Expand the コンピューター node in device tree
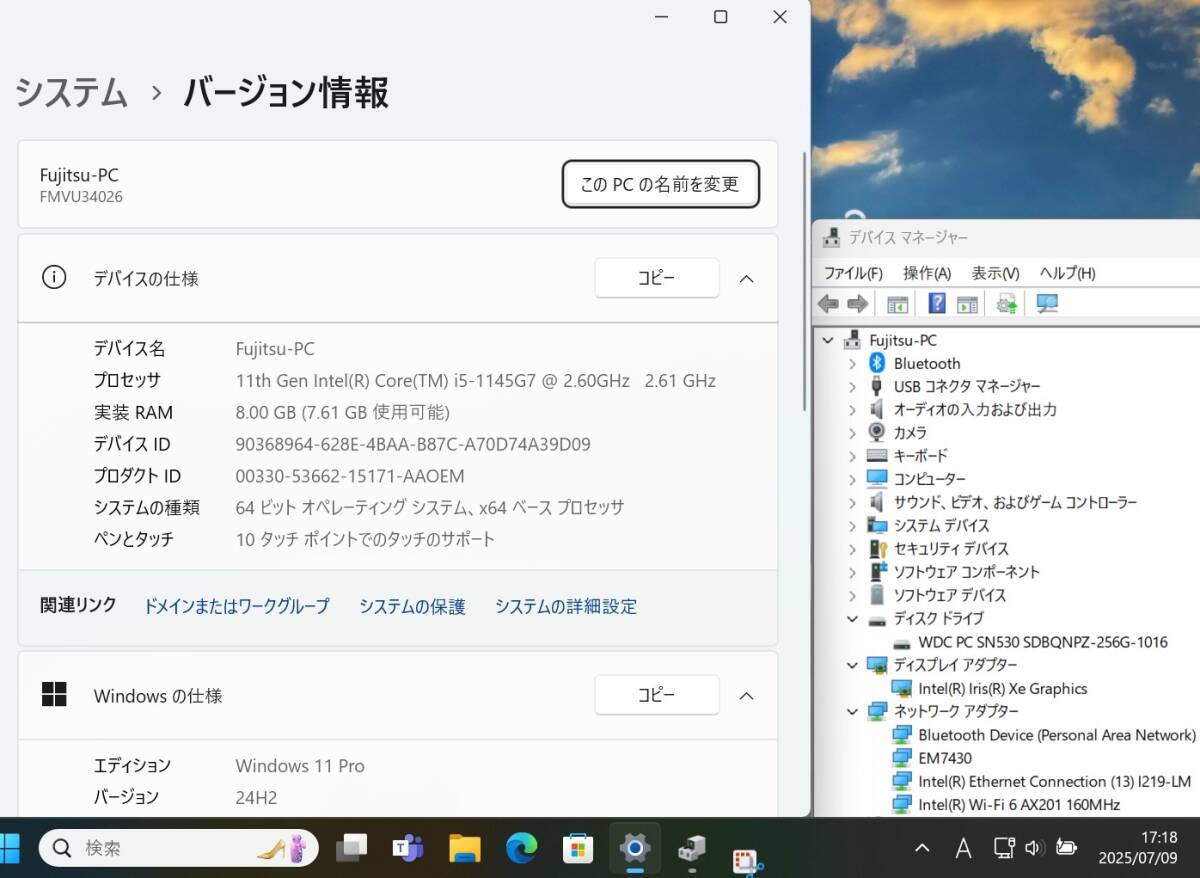The image size is (1200, 878). coord(852,478)
